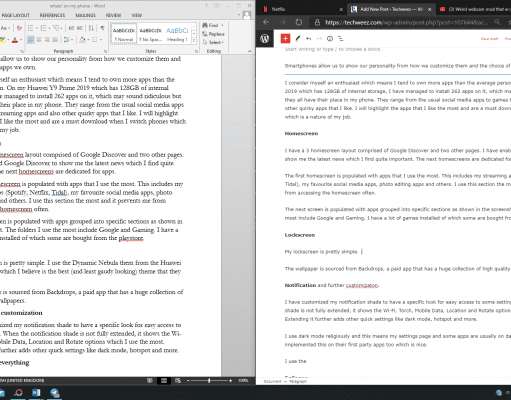This screenshot has height=400, width=511.
Task: Reload the page with the browser refresh icon
Action: click(299, 22)
